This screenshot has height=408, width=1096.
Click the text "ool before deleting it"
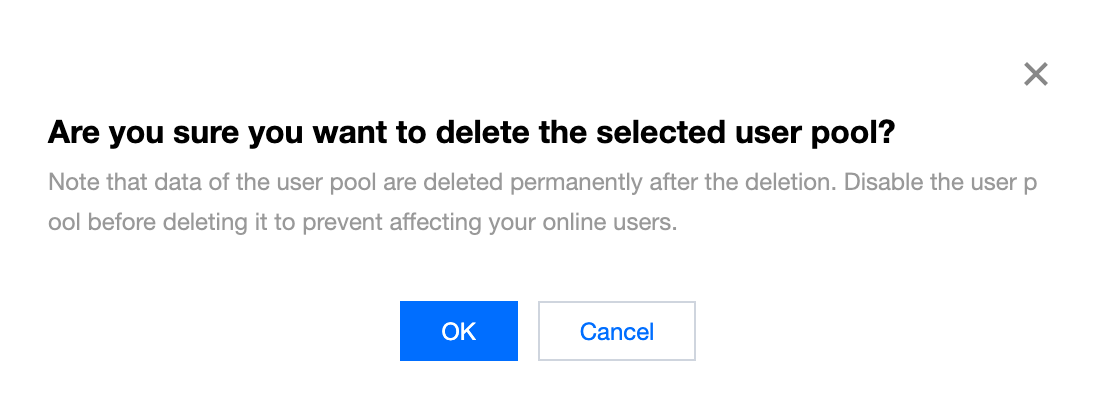(363, 222)
